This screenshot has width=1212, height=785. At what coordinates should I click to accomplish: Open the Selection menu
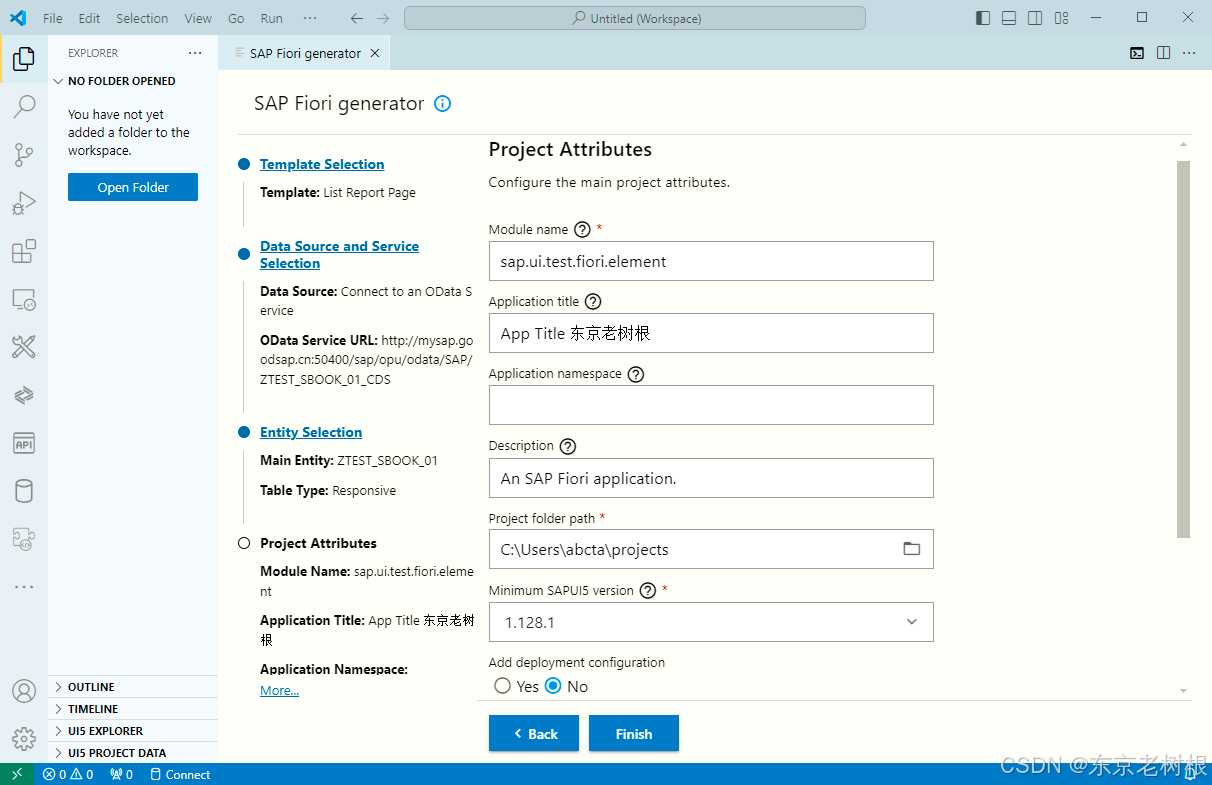pos(142,18)
